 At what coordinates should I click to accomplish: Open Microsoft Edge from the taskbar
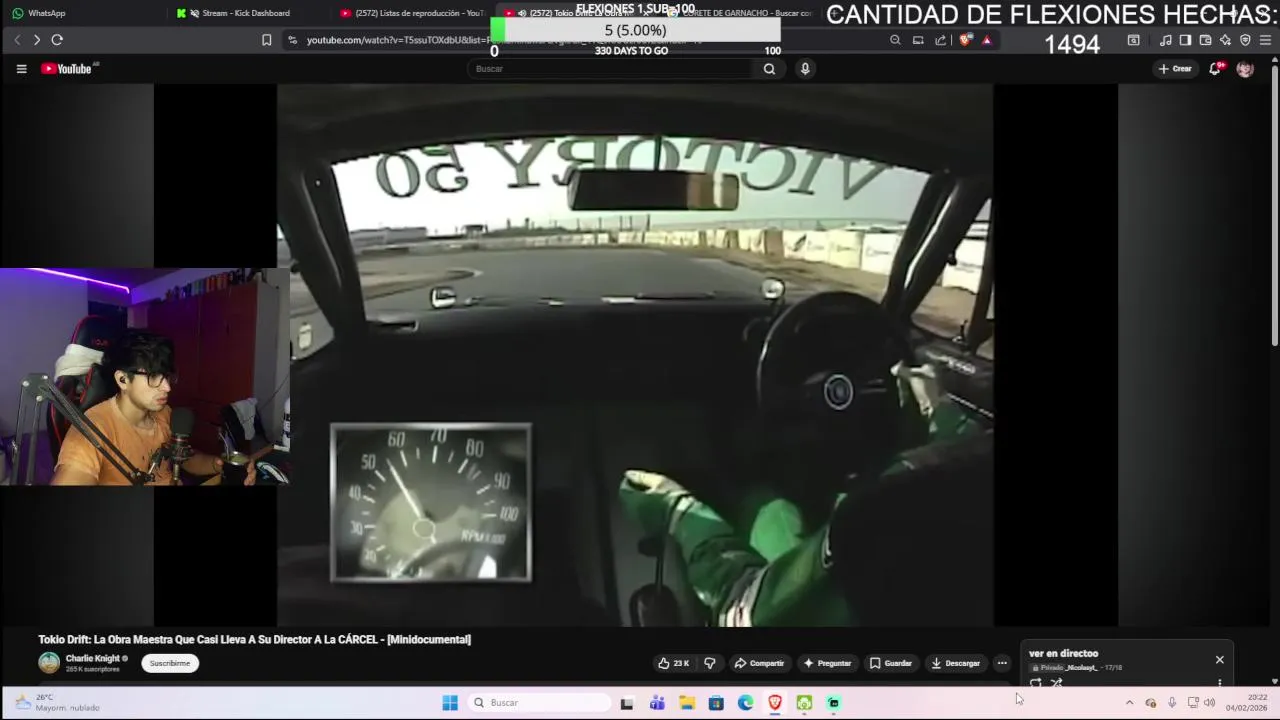click(x=746, y=703)
